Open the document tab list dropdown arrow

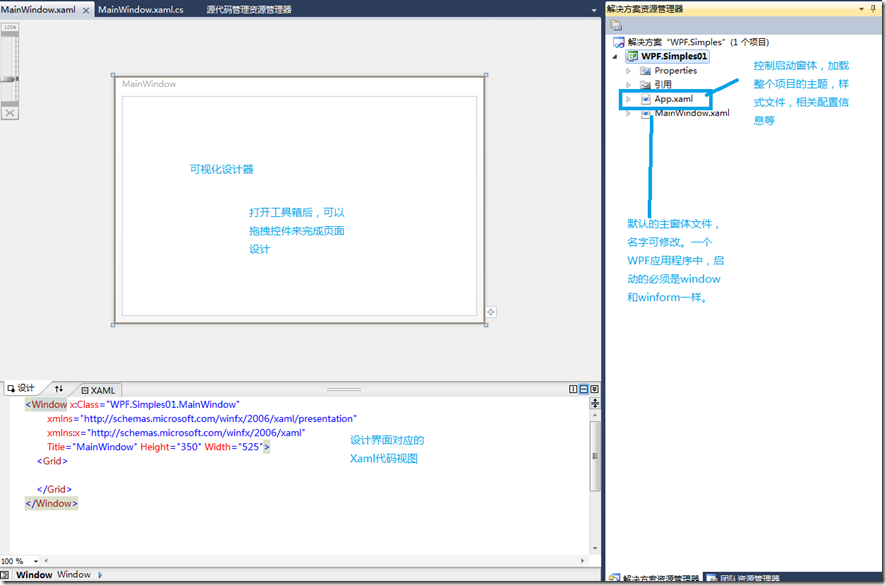click(594, 10)
